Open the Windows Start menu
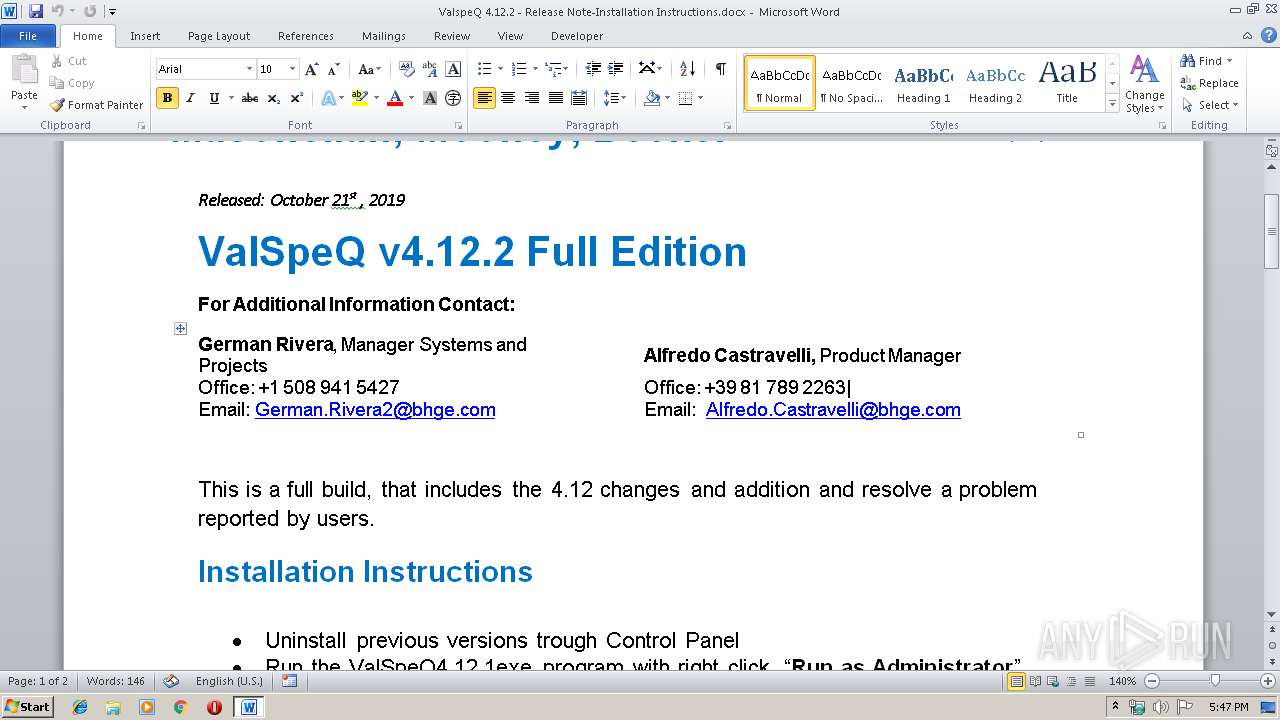The image size is (1280, 720). [28, 707]
